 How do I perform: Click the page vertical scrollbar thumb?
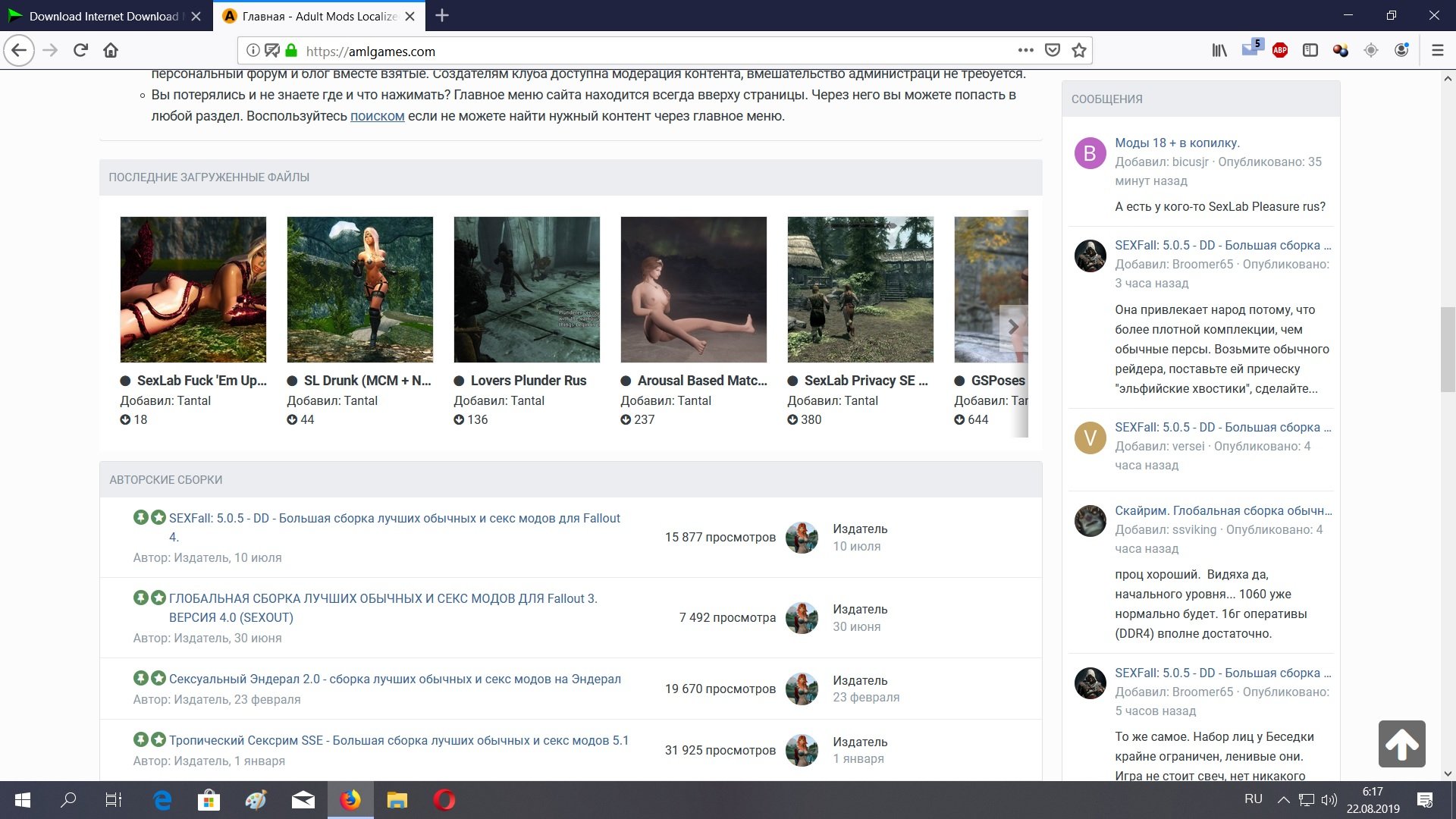click(x=1447, y=349)
